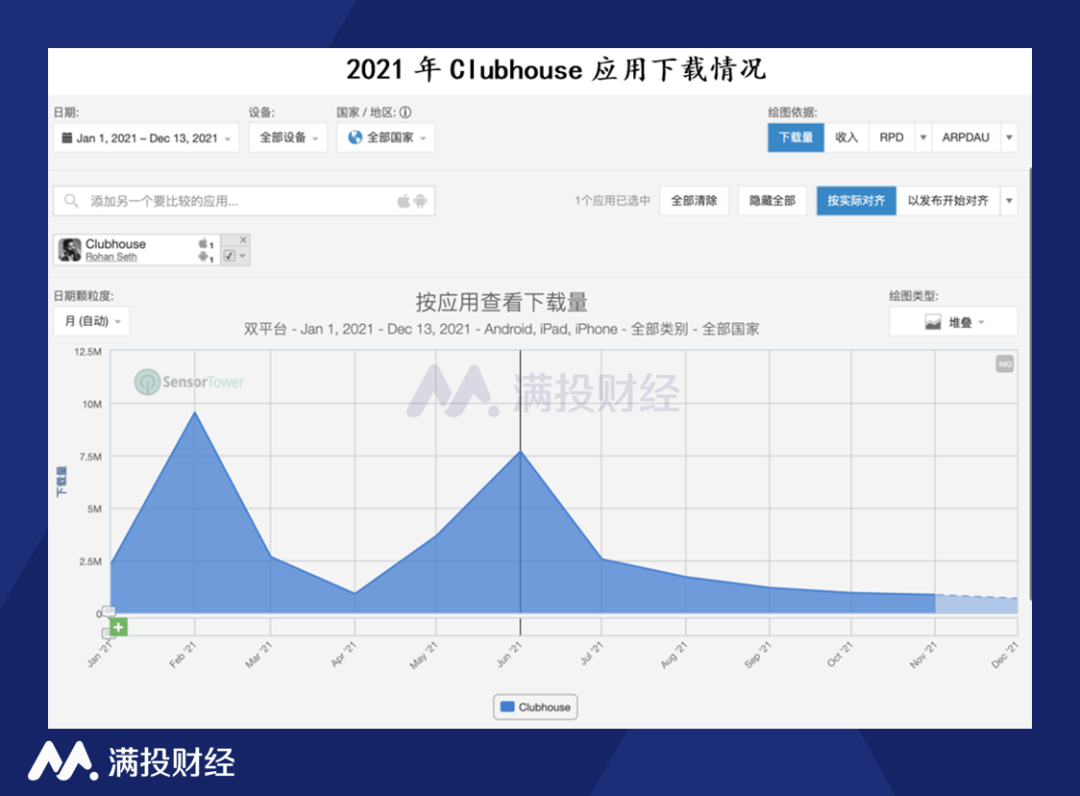Click the 1个应用已选中 status text
Screen dimensions: 1080x796
pos(612,201)
